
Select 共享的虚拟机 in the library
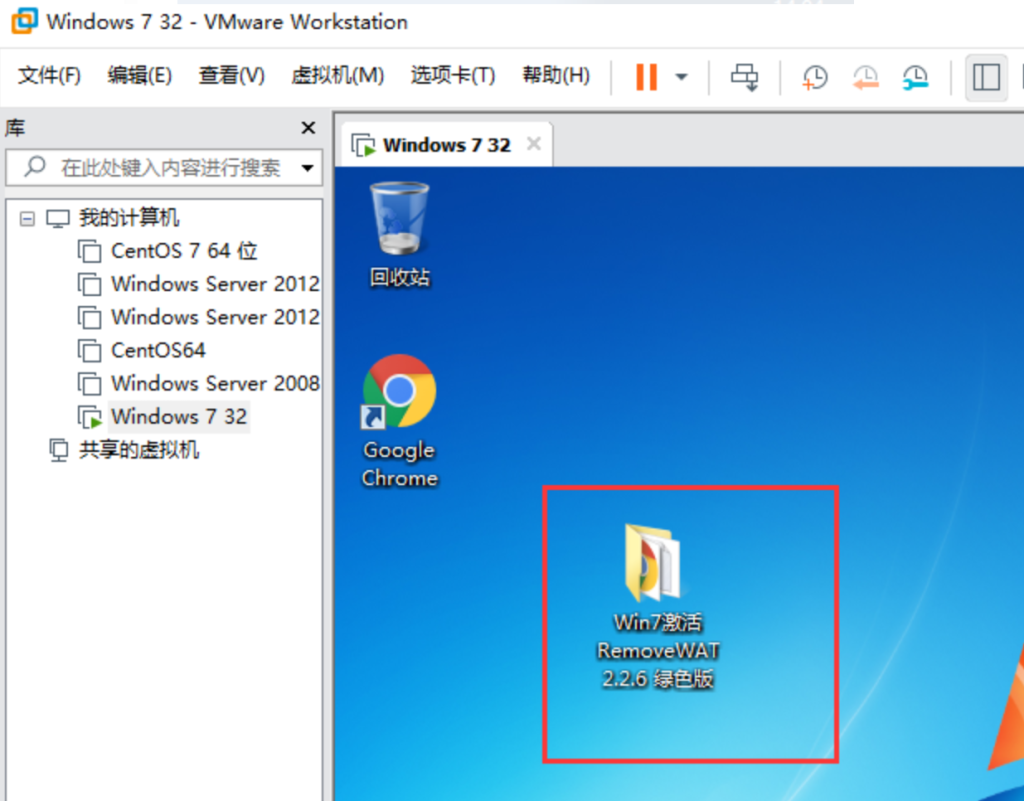tap(138, 450)
